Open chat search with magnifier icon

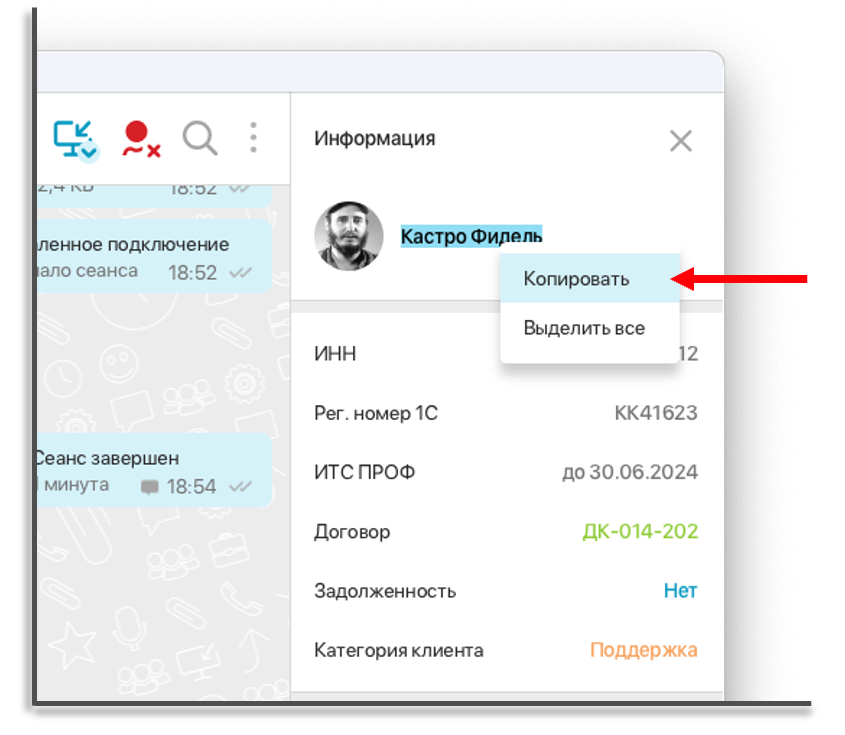click(200, 139)
